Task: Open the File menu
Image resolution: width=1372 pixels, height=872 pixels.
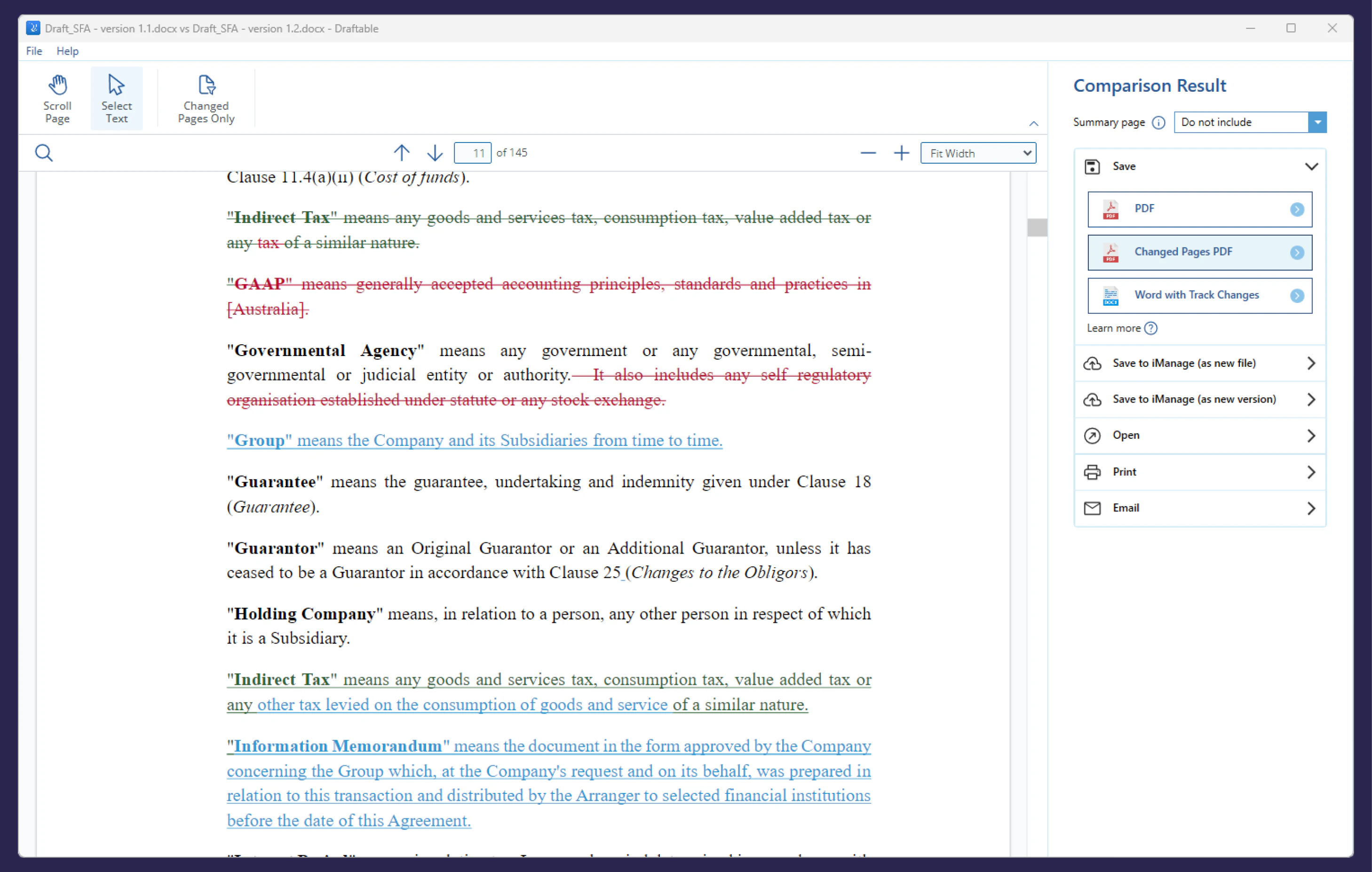Action: (x=33, y=51)
